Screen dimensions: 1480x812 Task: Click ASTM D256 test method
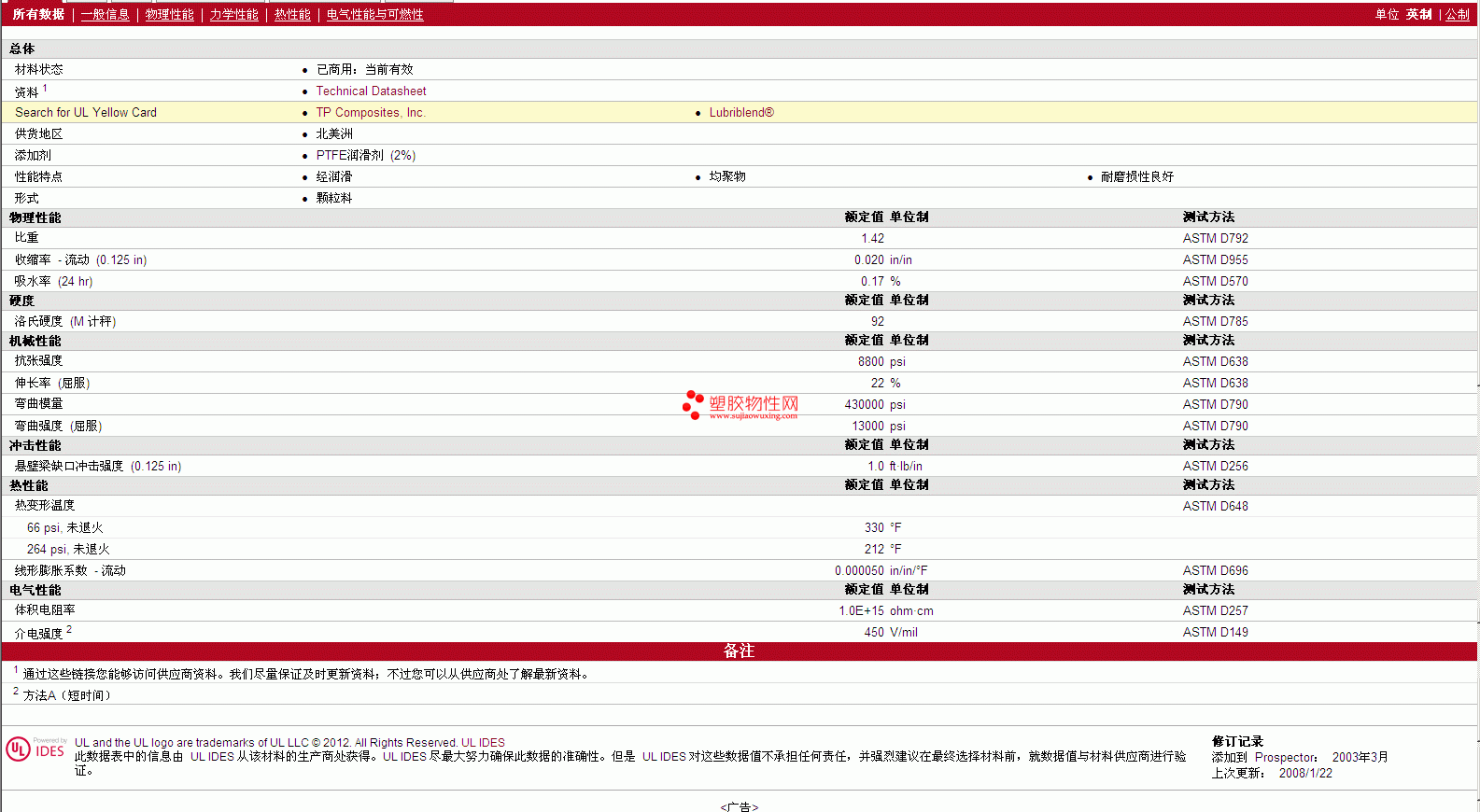[x=1215, y=466]
